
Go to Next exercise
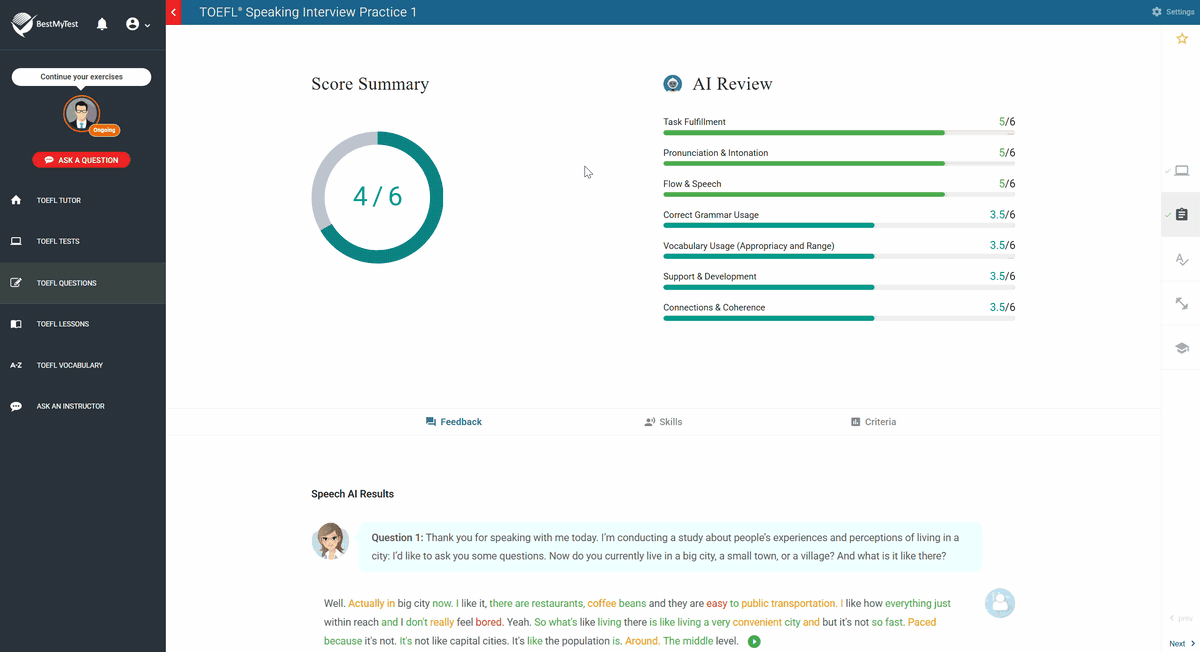(1182, 644)
